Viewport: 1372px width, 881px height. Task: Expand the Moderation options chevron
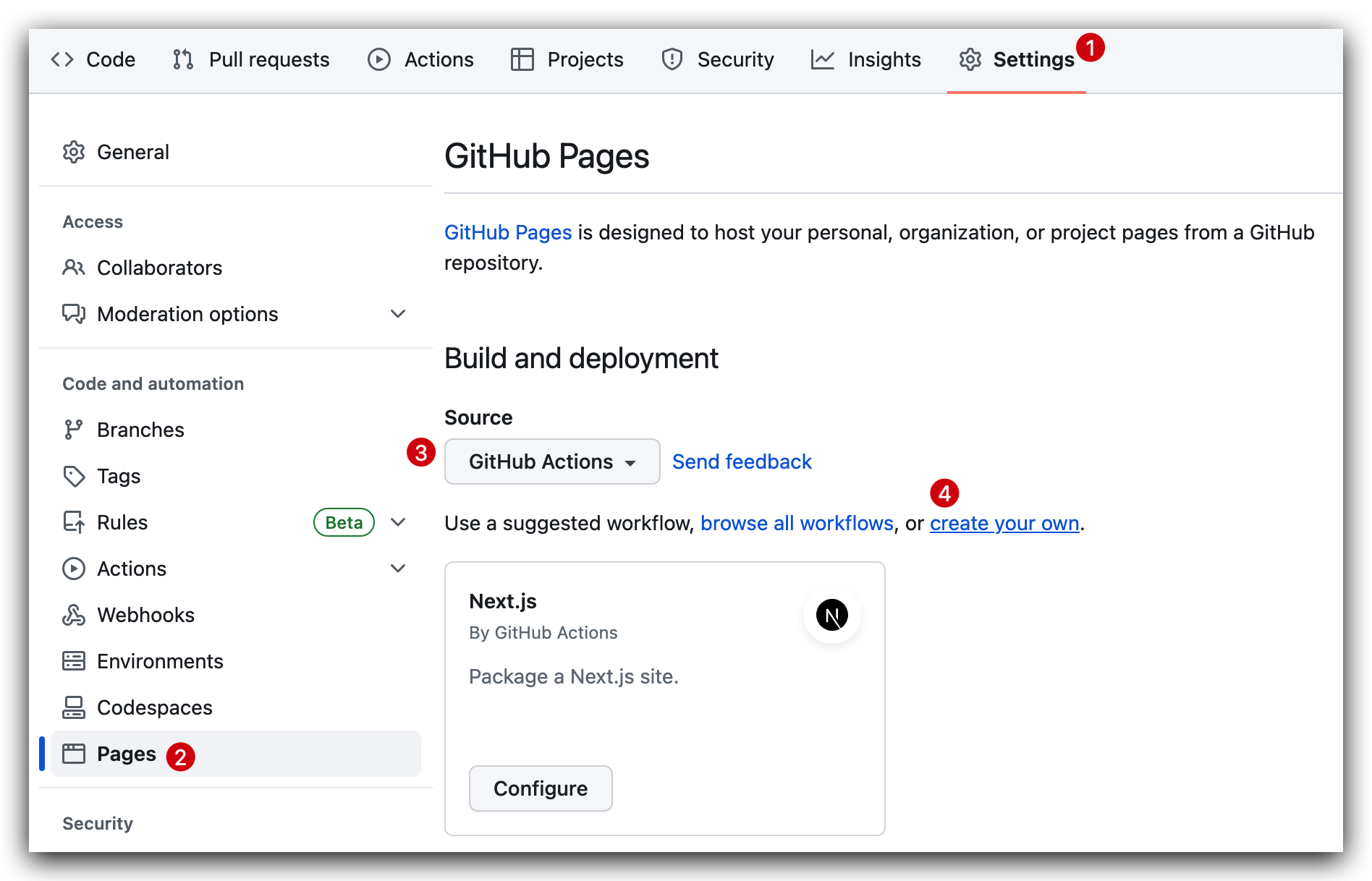(398, 314)
